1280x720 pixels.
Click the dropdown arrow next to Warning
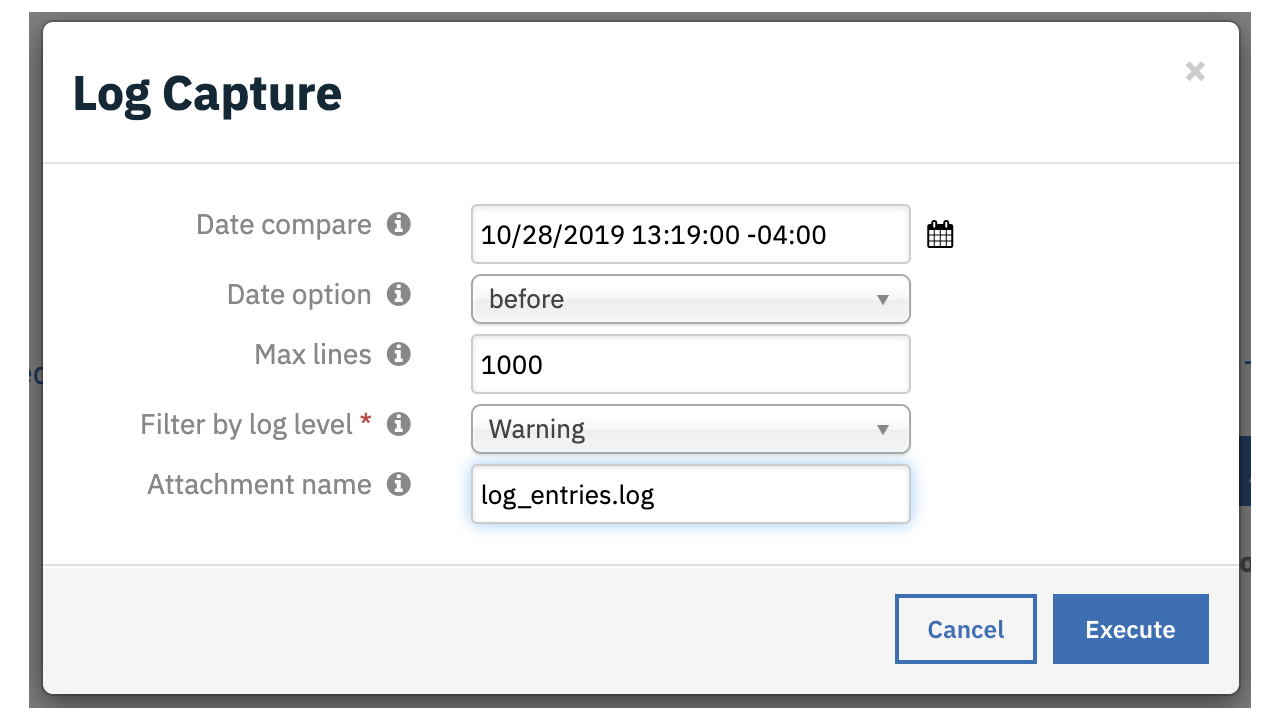(x=883, y=429)
